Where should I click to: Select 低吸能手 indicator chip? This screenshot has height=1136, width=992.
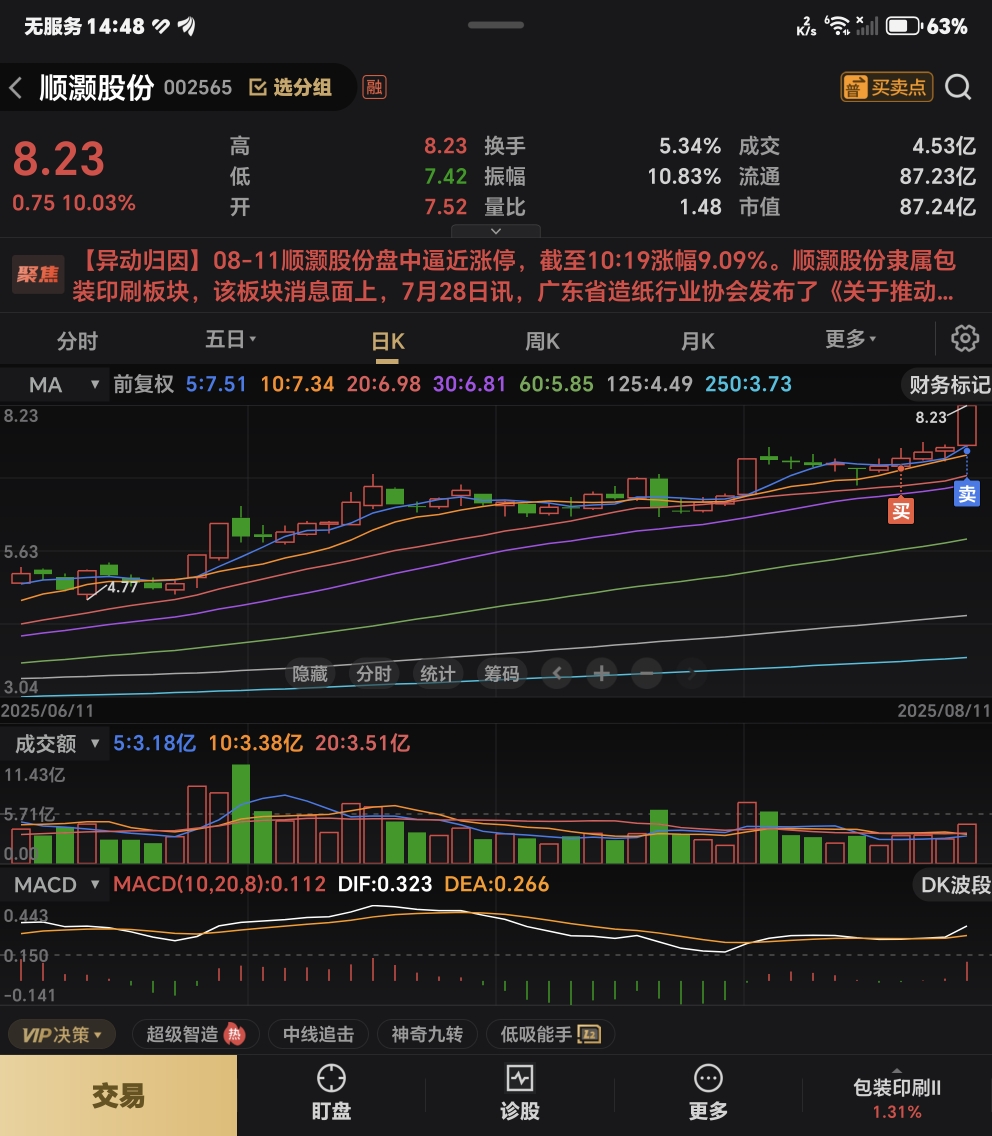coord(550,1034)
